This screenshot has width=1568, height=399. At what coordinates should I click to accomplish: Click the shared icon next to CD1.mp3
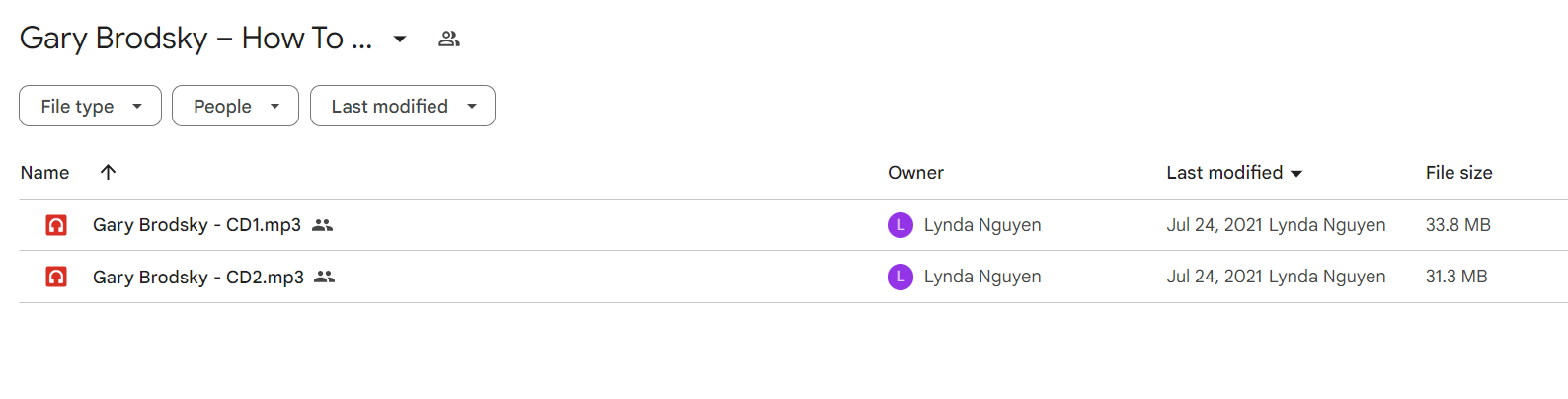pyautogui.click(x=322, y=225)
